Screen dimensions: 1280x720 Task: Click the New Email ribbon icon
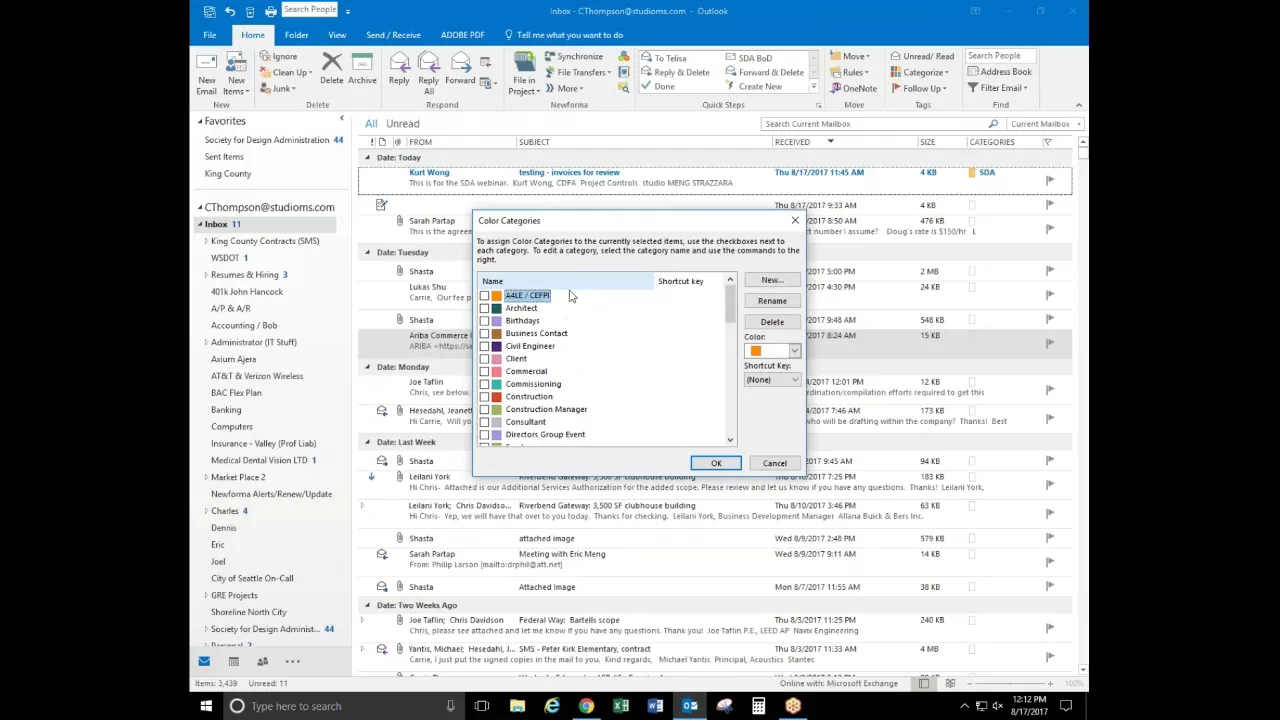206,72
